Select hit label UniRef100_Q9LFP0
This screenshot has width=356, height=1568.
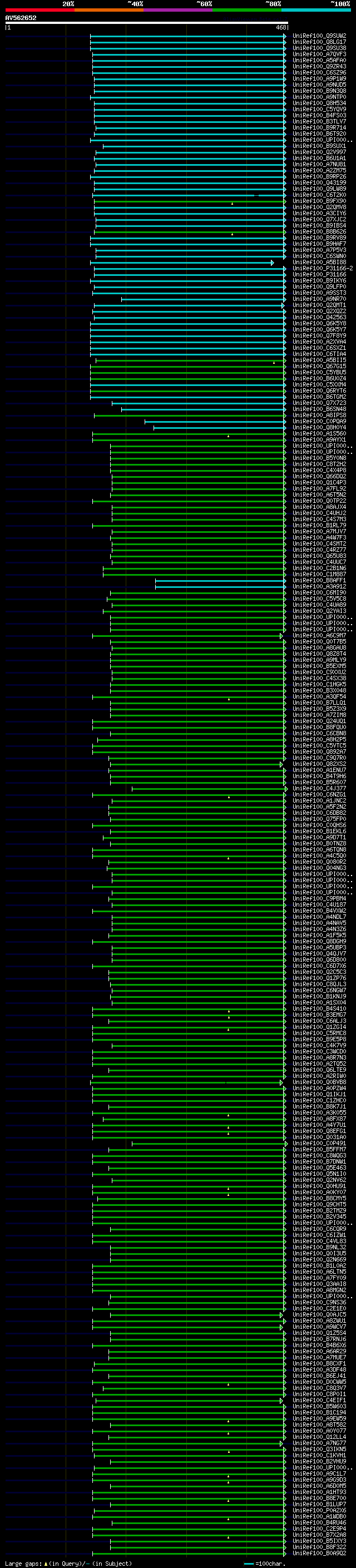(x=319, y=286)
